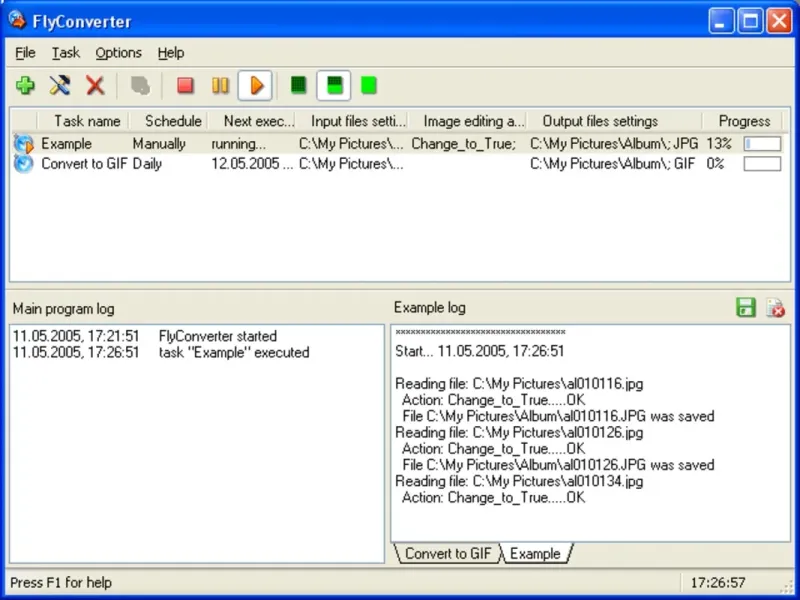Minimize the FlyConverter window
800x600 pixels.
721,21
